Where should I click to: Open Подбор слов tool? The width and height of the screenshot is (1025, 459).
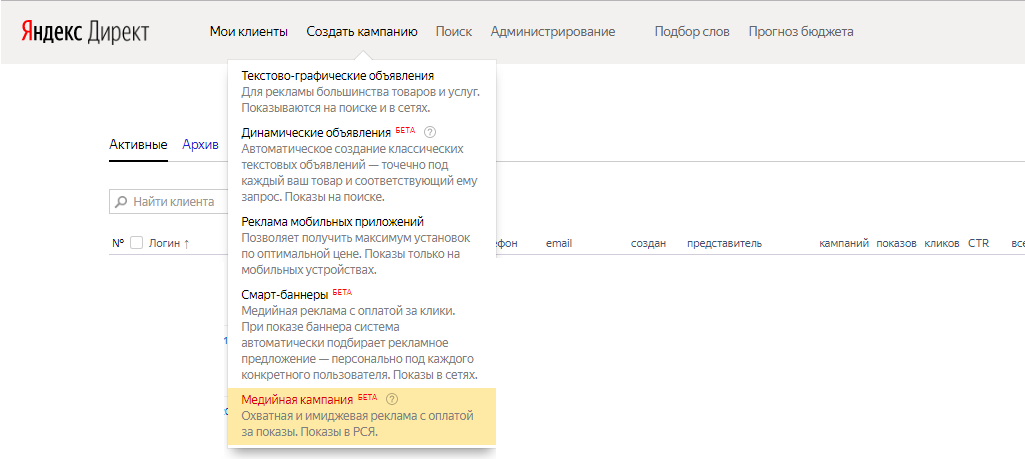[692, 31]
